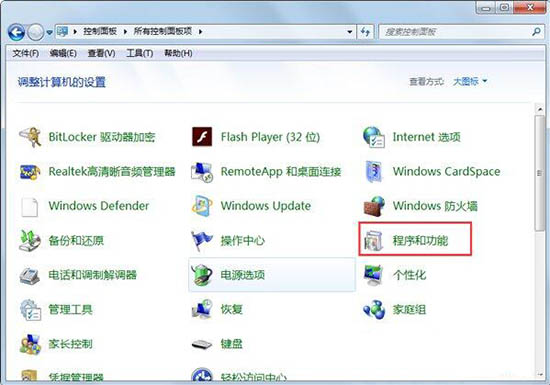This screenshot has height=385, width=550.
Task: Open the recent pages dropdown beside forward
Action: (x=49, y=32)
